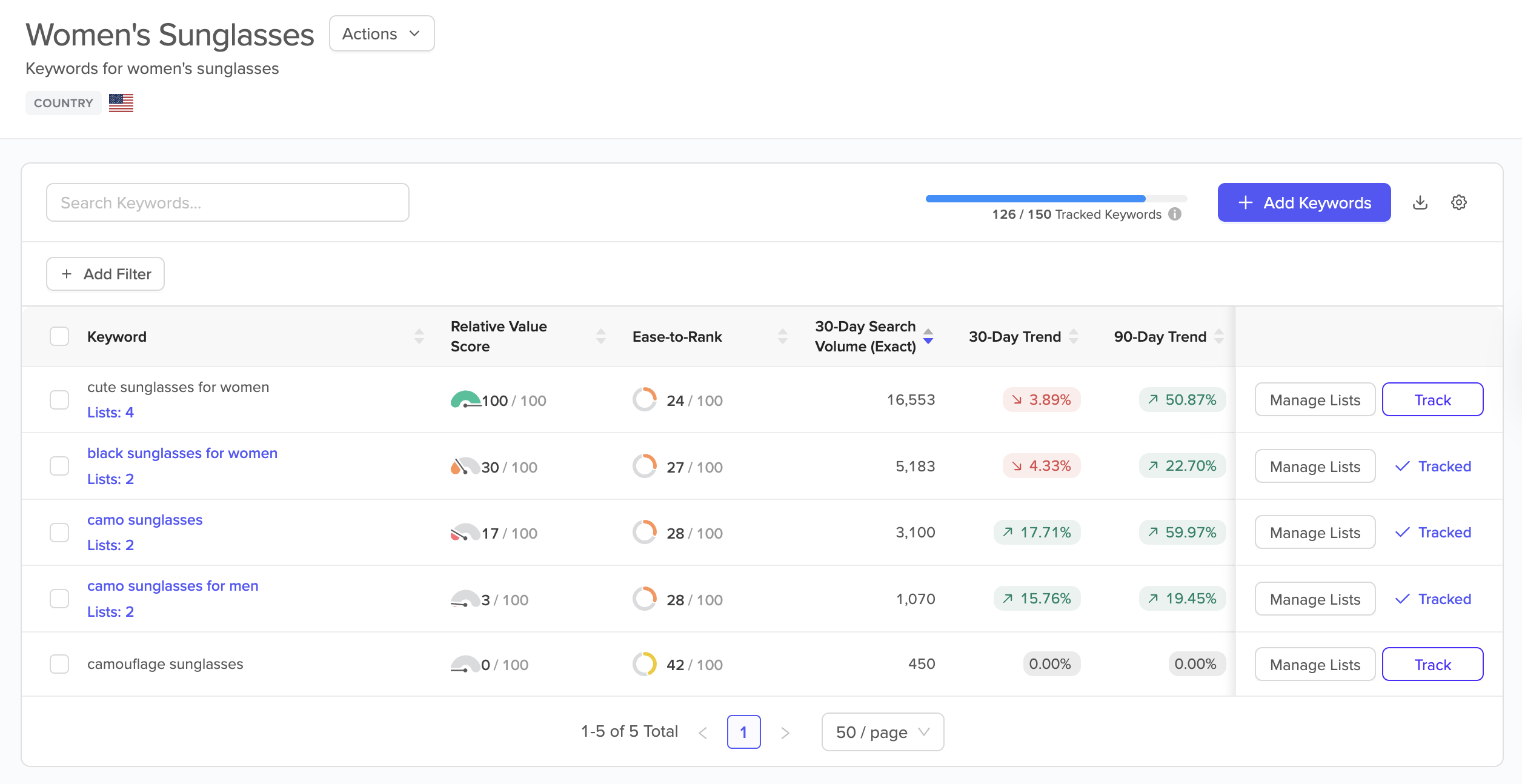Click the Tracked Keywords info icon

point(1175,214)
